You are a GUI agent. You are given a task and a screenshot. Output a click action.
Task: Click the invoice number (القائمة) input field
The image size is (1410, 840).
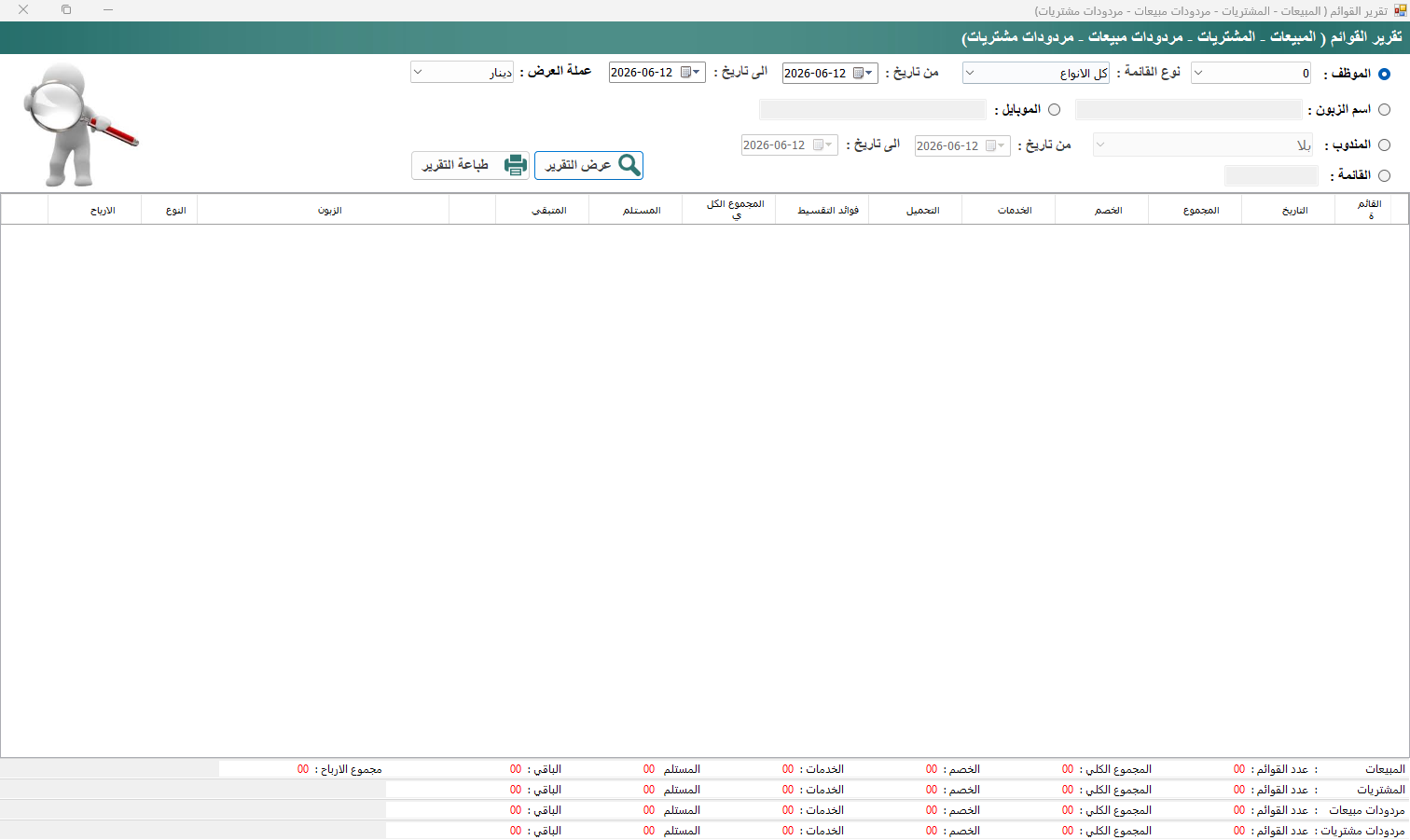1271,175
